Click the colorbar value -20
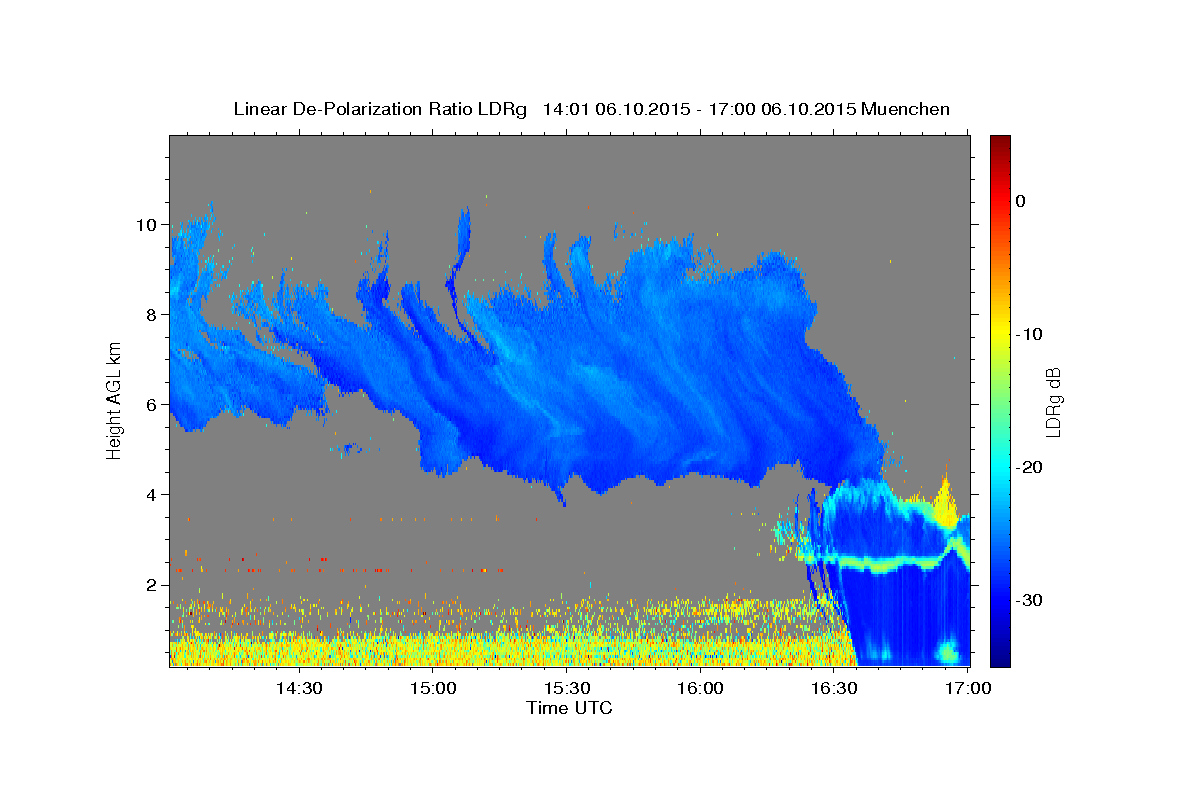Screen dimensions: 1200x800 point(1030,467)
